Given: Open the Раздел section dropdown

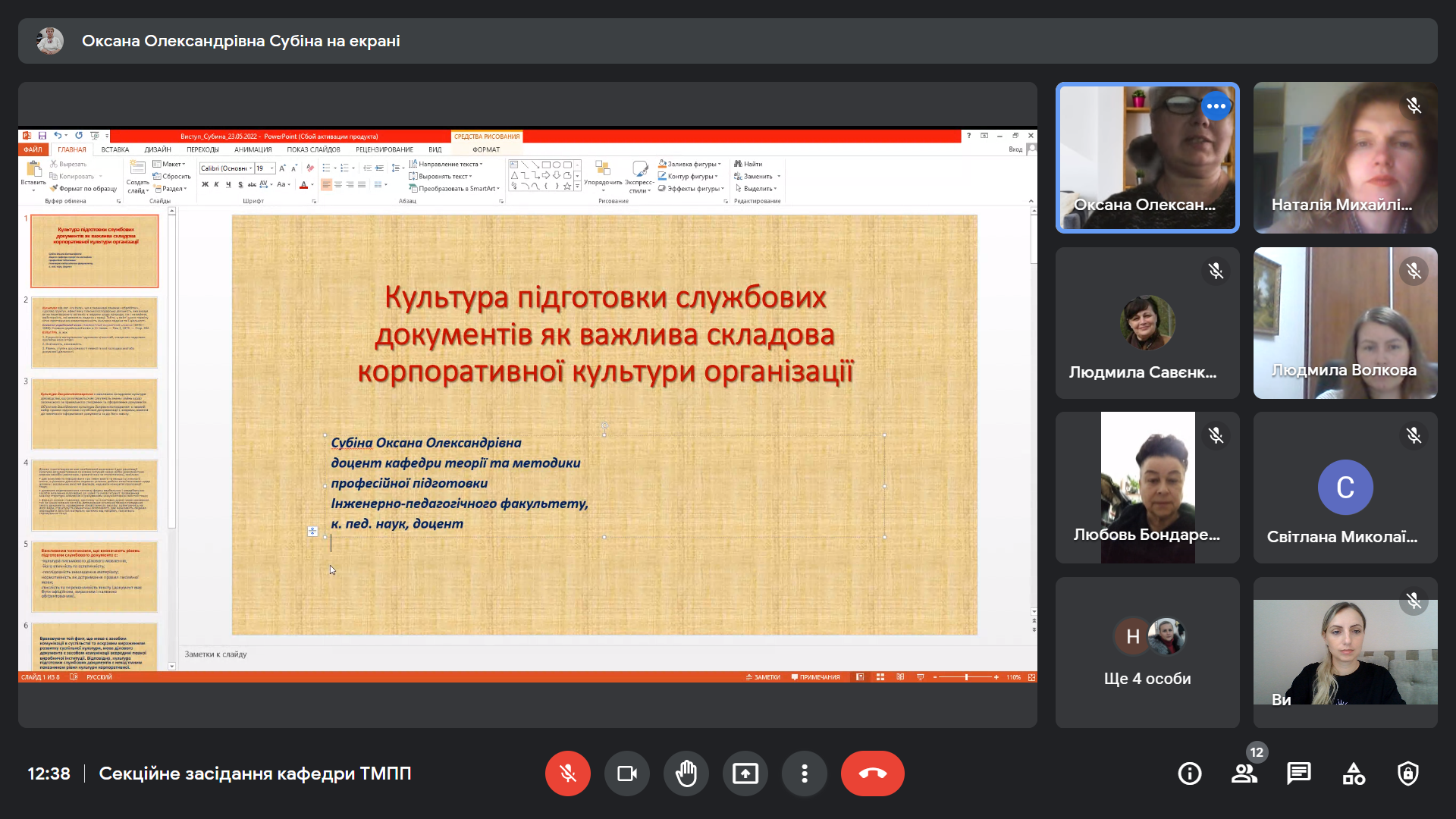Looking at the screenshot, I should pyautogui.click(x=171, y=188).
